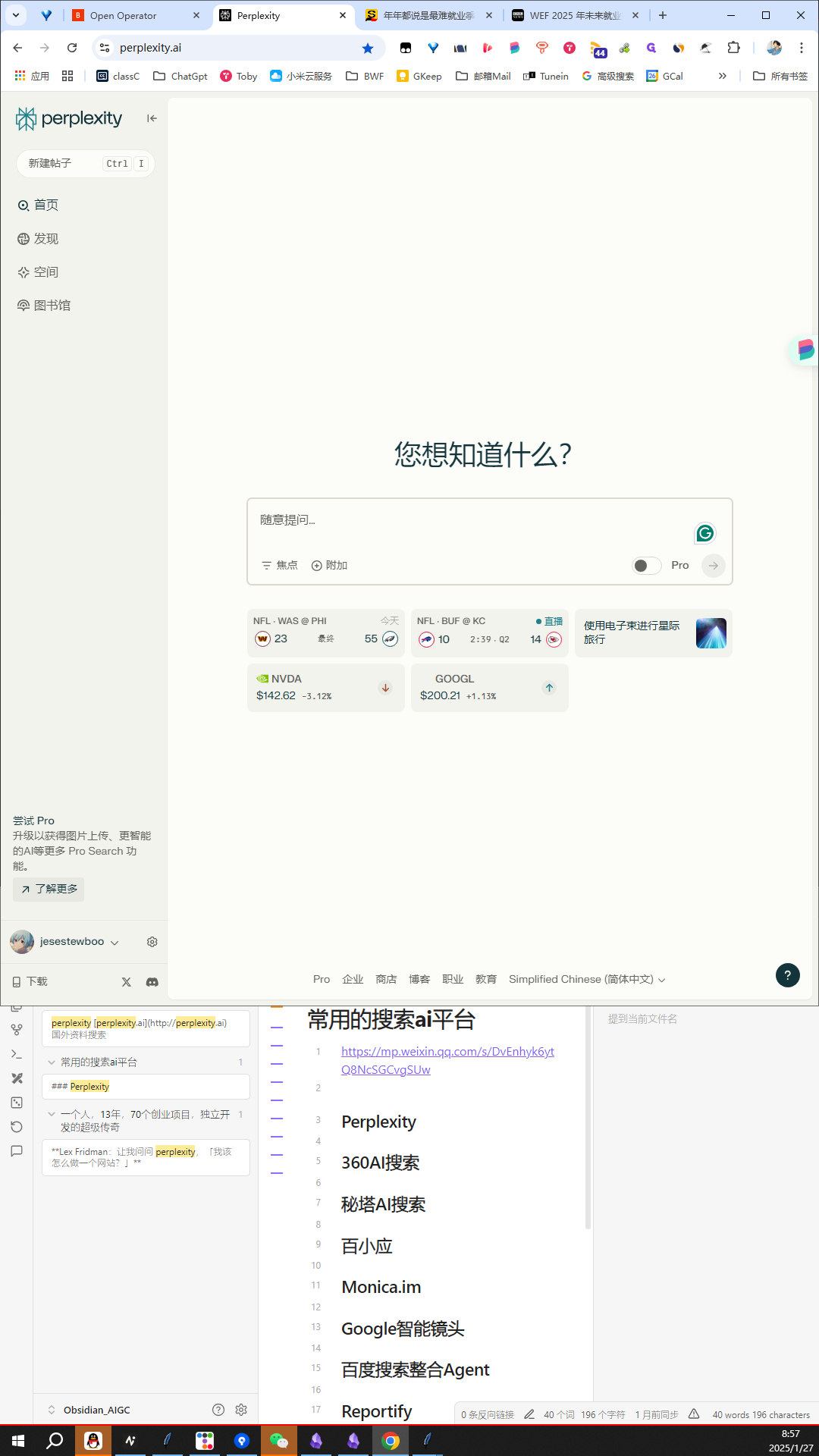Click the 了解更多 button
819x1456 pixels.
pos(49,889)
